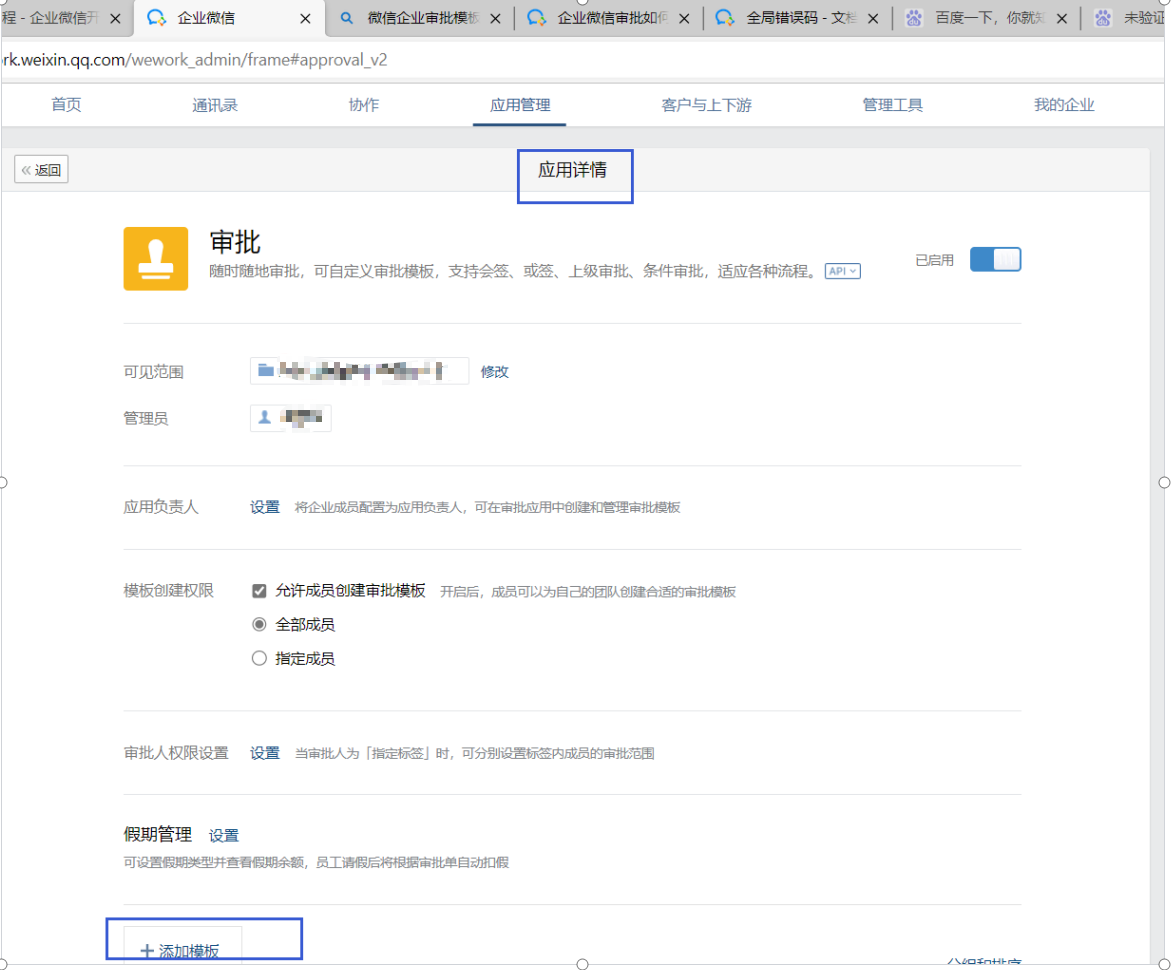The width and height of the screenshot is (1171, 970).
Task: Open the 协作 navigation tab
Action: (364, 105)
